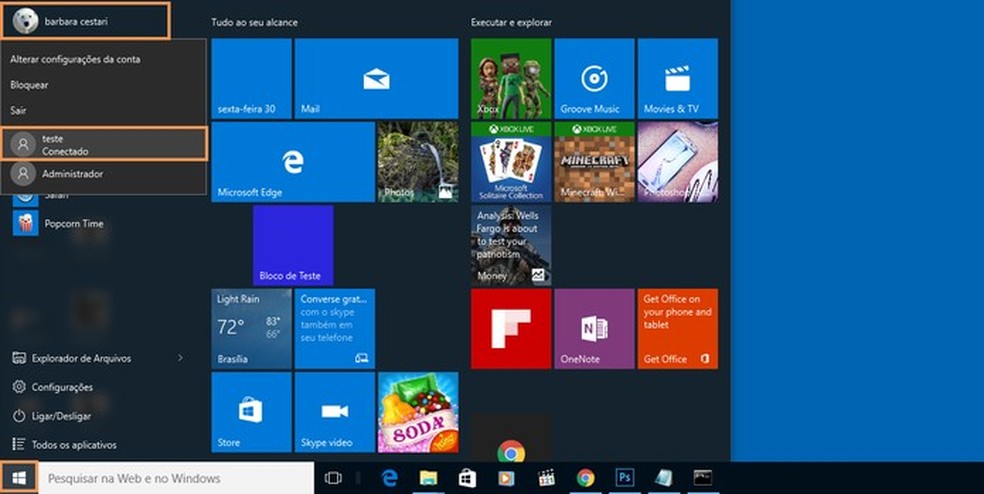Click the 'Executar e explorar' group title
The image size is (984, 494).
tap(511, 22)
